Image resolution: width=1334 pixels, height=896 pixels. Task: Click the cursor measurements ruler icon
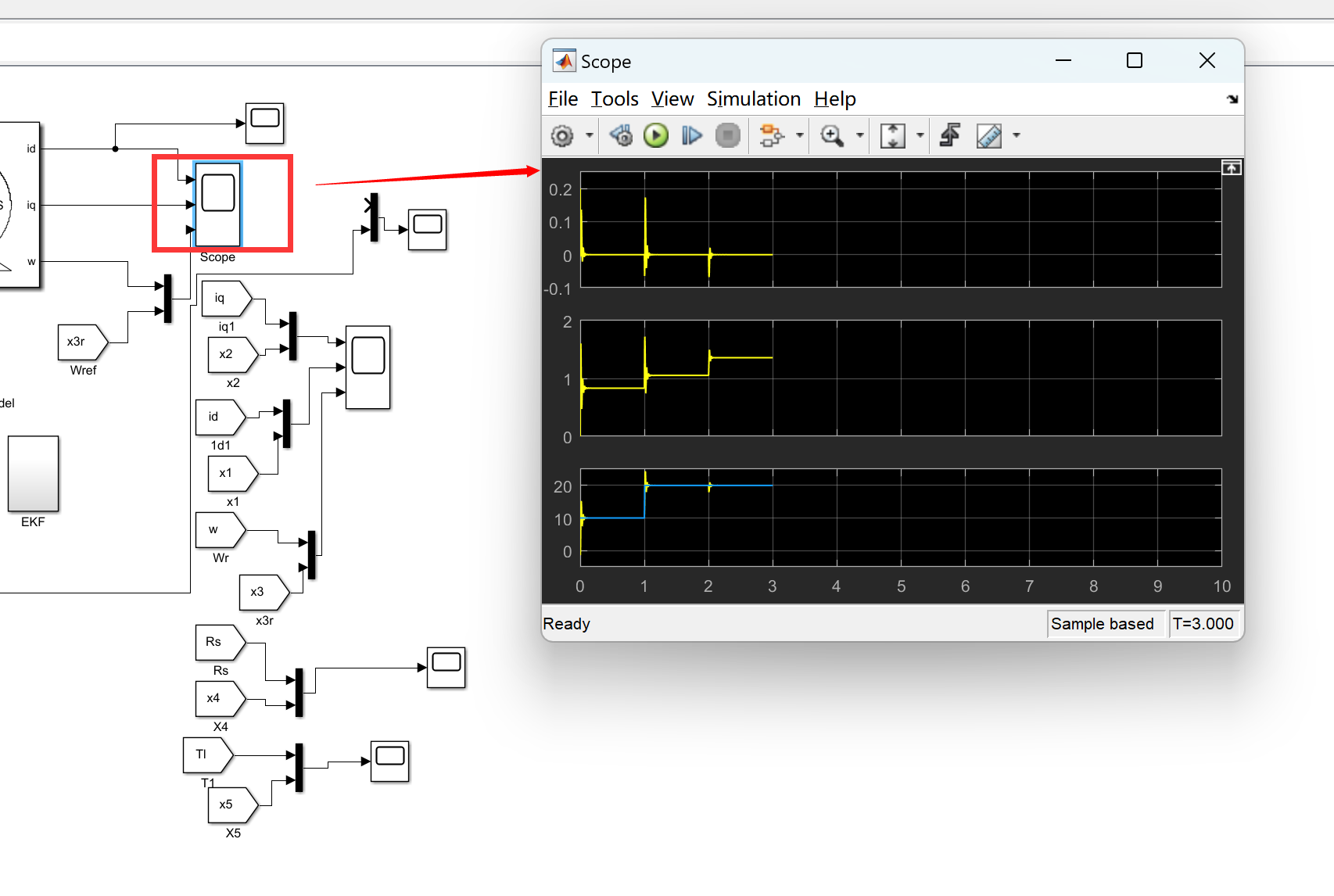coord(989,136)
